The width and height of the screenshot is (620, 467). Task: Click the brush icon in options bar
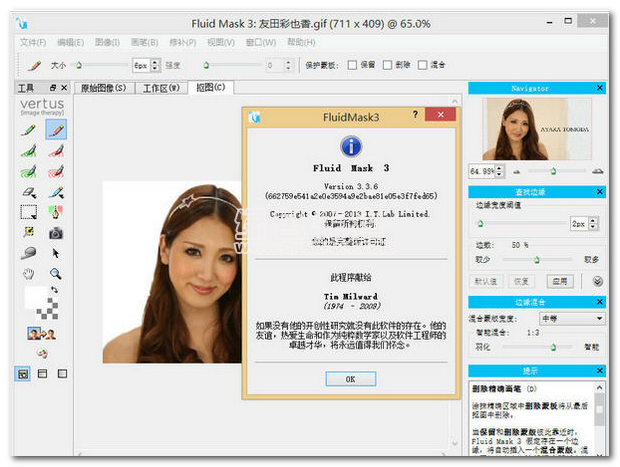pyautogui.click(x=34, y=65)
